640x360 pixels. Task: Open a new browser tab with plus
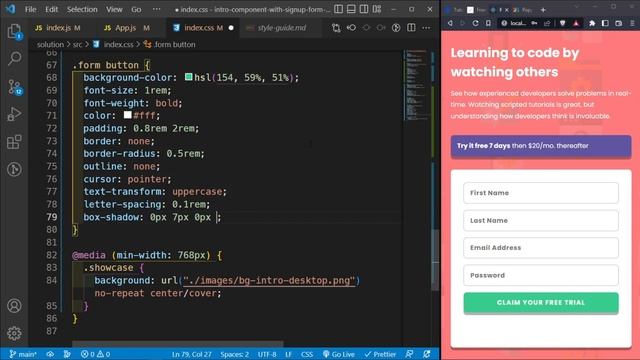pyautogui.click(x=543, y=10)
